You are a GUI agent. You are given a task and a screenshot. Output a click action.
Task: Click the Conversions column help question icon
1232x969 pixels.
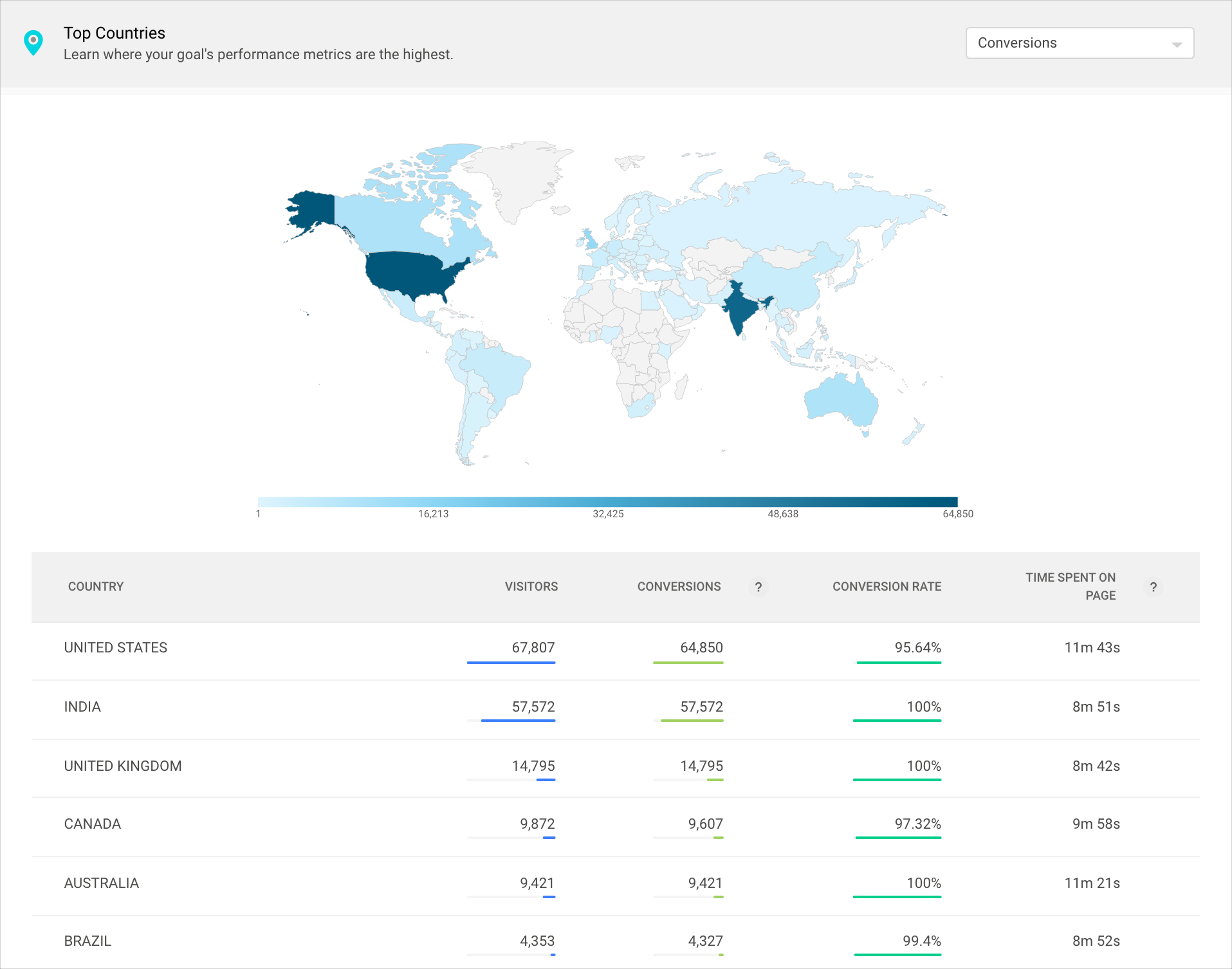click(x=759, y=587)
